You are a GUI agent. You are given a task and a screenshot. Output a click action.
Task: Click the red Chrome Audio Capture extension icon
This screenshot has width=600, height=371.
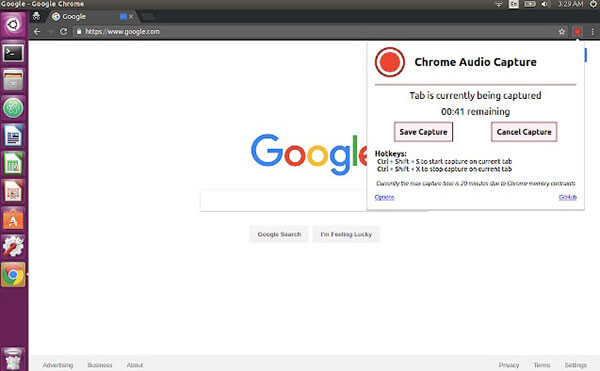click(x=577, y=32)
